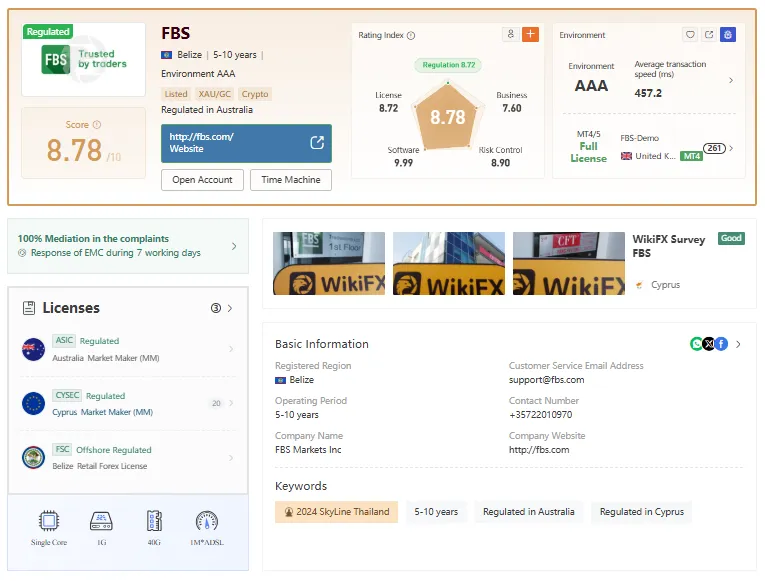Click the FBS Markets Inc company name

(308, 450)
